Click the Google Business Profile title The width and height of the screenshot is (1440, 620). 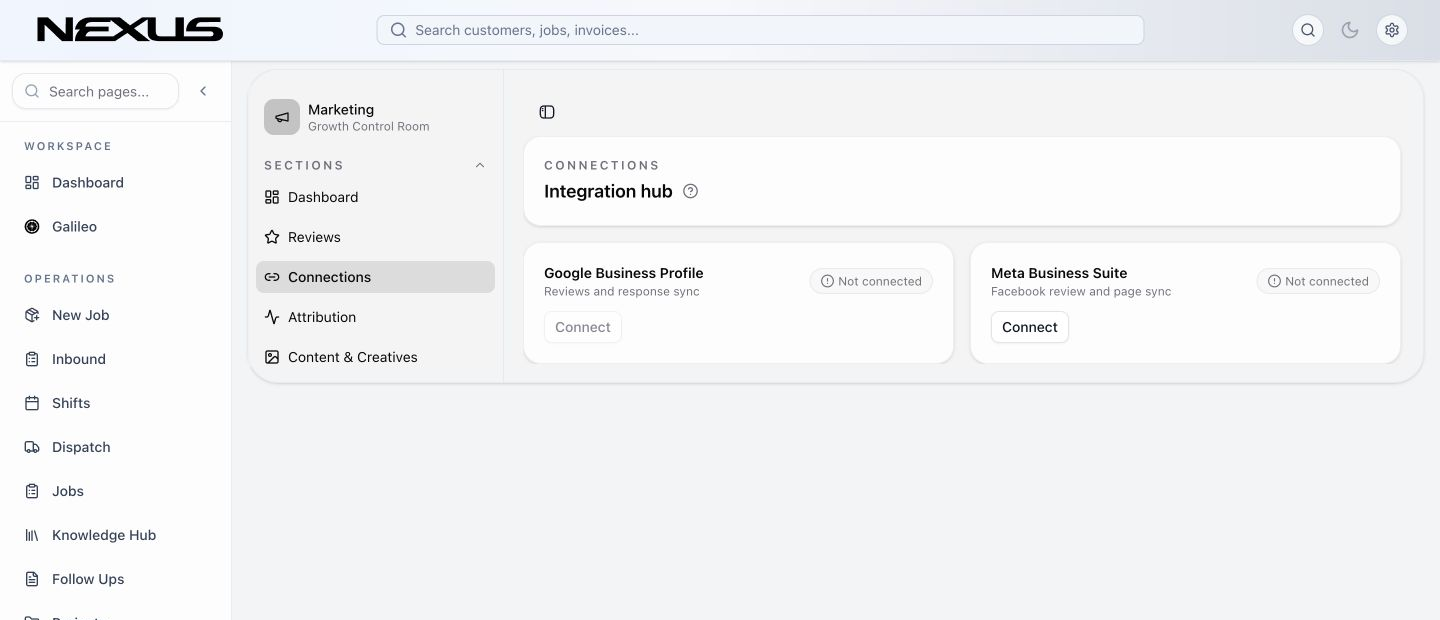(x=624, y=273)
